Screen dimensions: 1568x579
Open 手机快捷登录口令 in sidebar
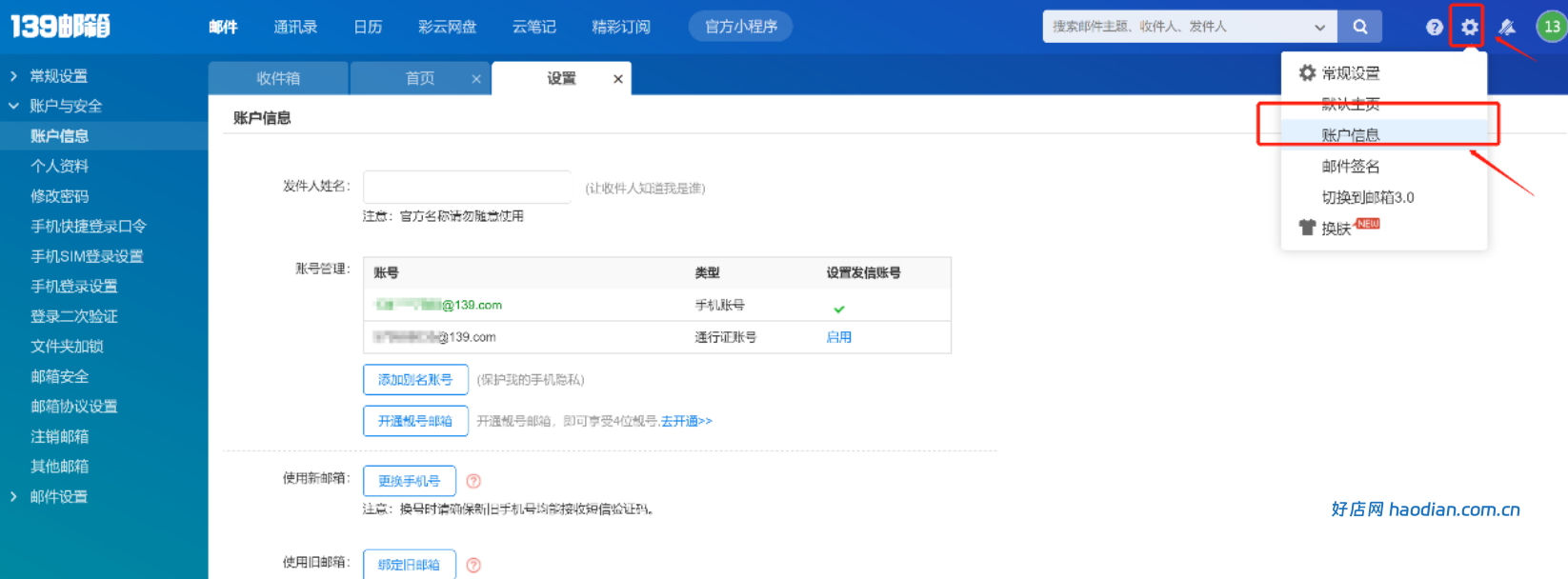(89, 226)
